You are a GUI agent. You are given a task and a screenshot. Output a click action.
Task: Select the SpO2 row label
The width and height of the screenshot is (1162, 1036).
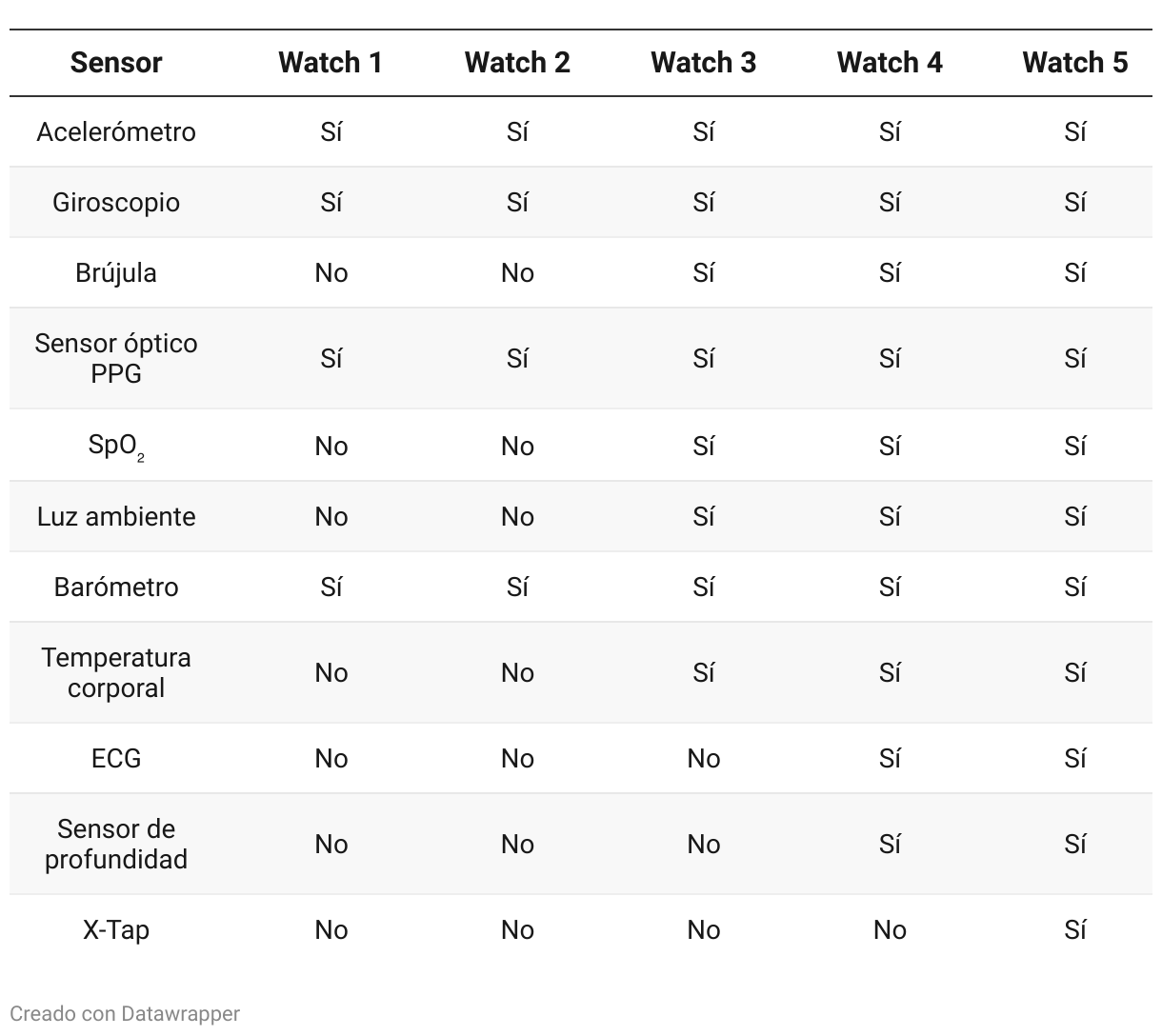click(116, 446)
